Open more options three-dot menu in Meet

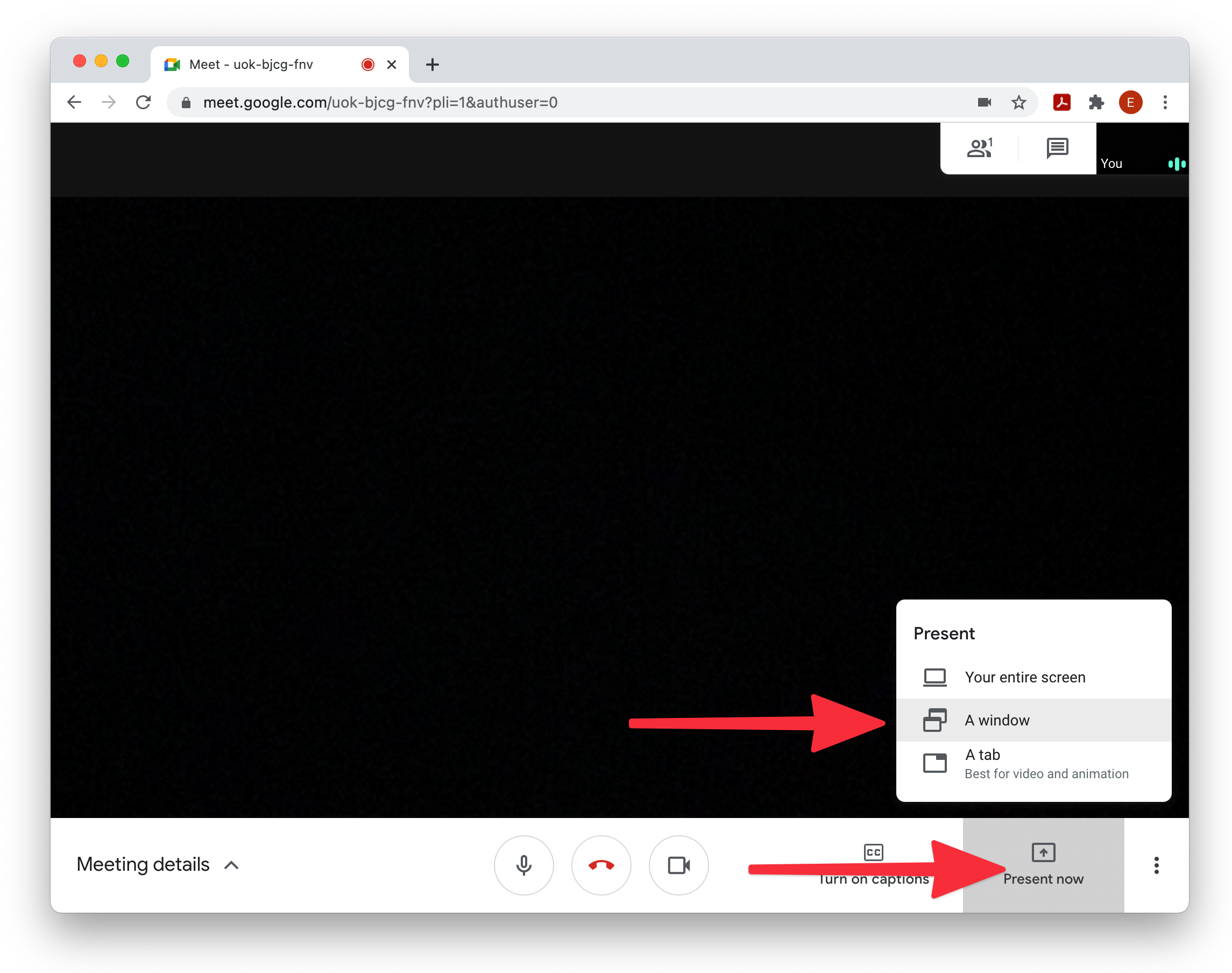pyautogui.click(x=1156, y=865)
